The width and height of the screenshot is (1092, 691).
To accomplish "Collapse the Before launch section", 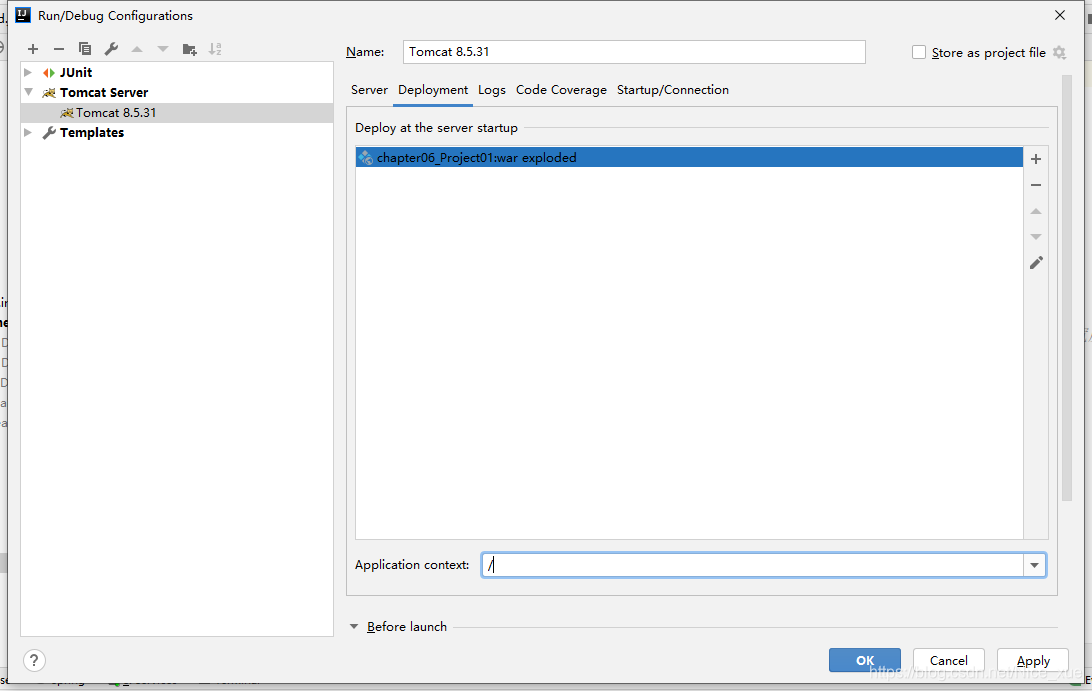I will (x=354, y=626).
